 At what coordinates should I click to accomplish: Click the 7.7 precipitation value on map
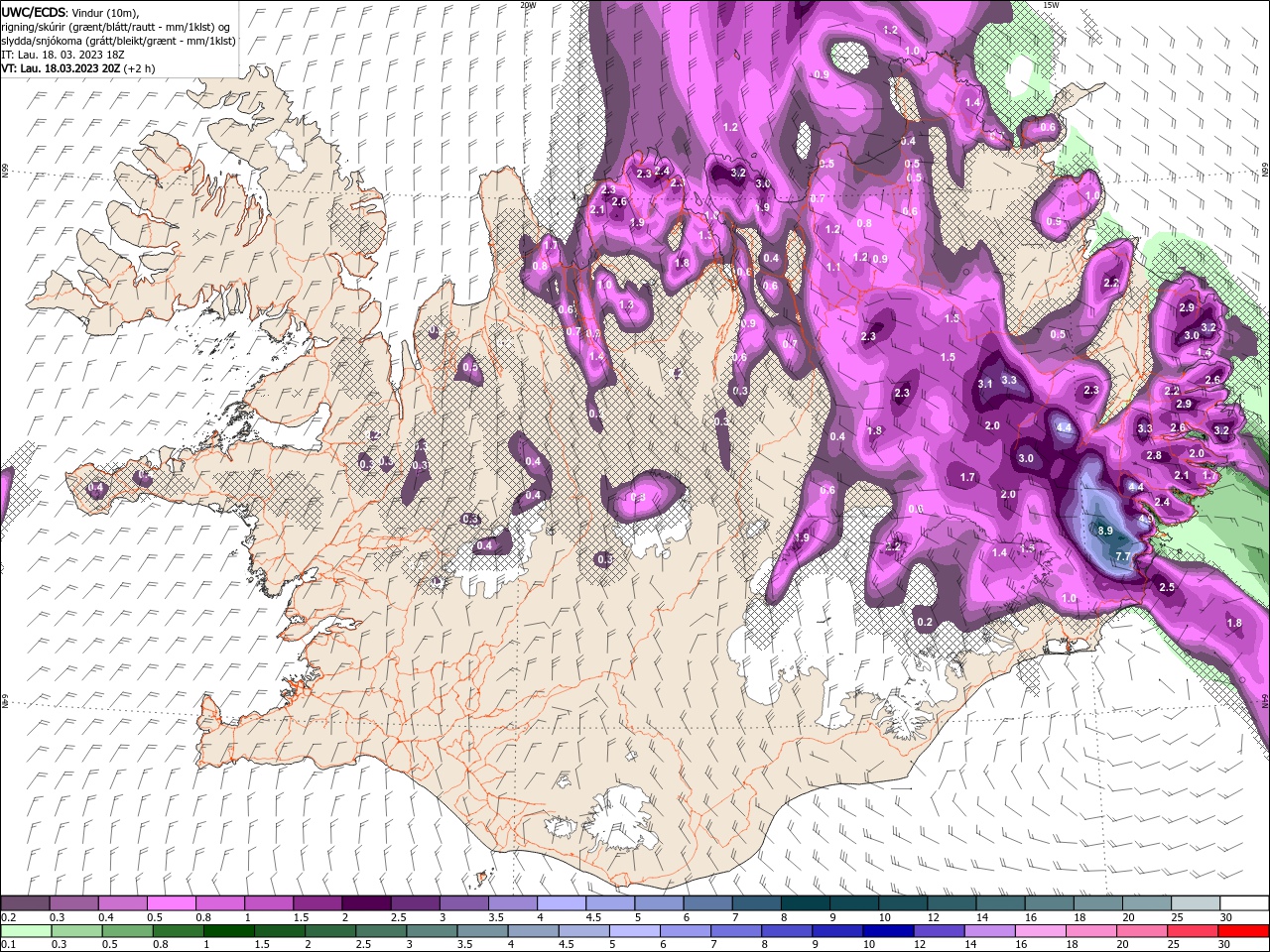pyautogui.click(x=1123, y=557)
